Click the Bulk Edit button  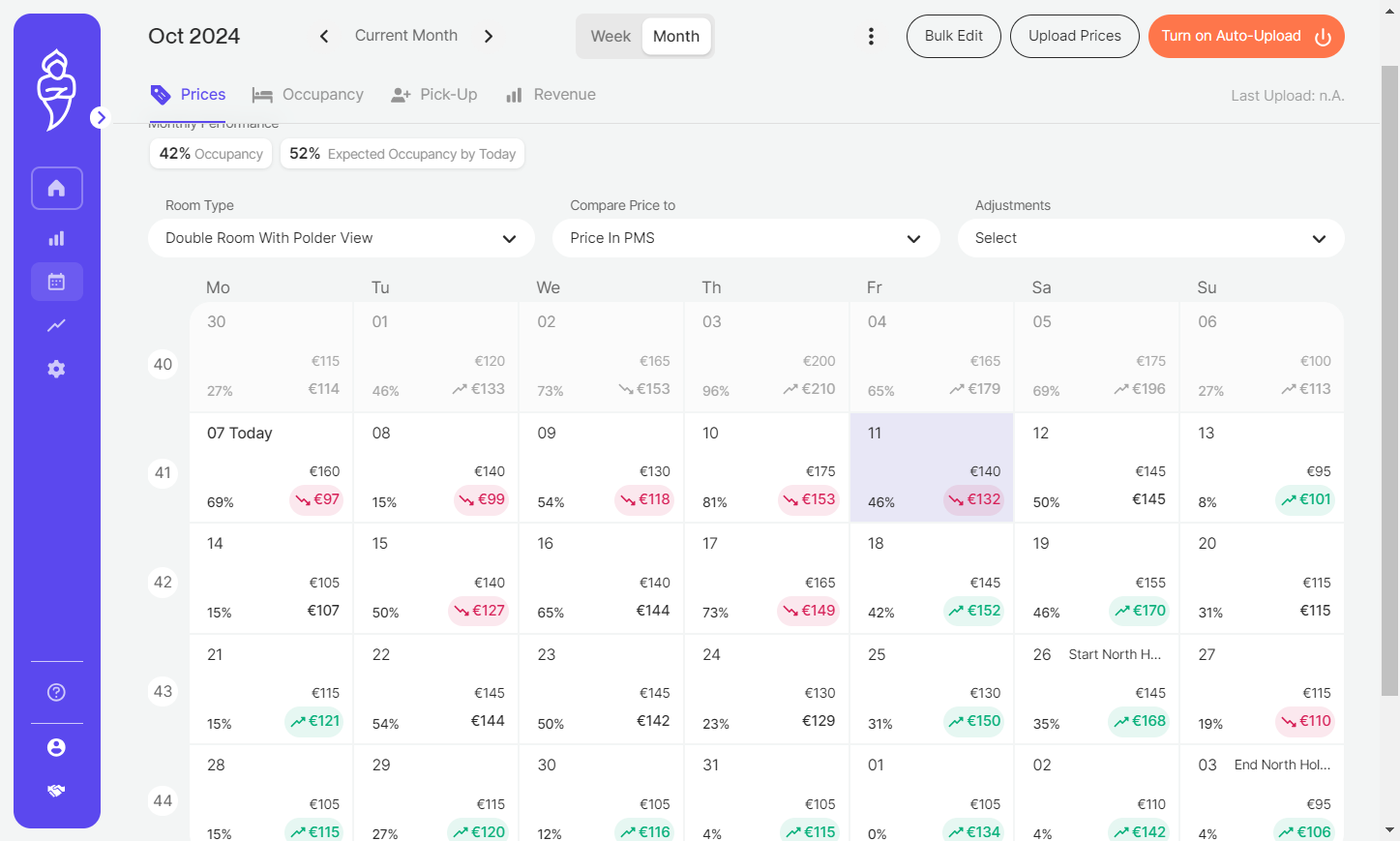tap(954, 36)
